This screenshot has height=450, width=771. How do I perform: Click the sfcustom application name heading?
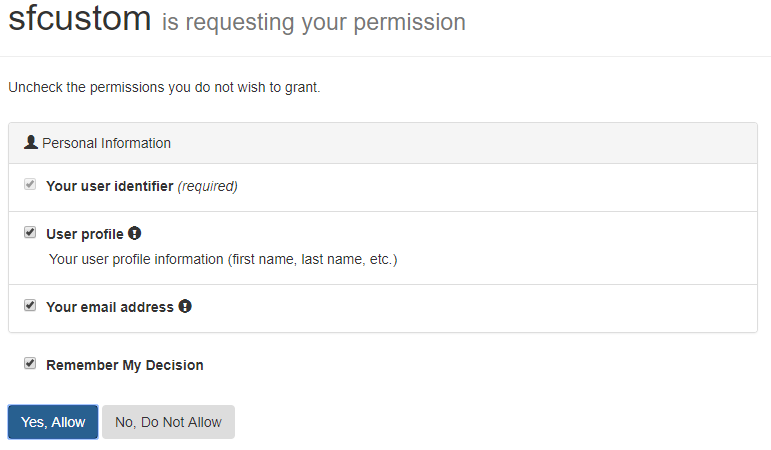[80, 18]
